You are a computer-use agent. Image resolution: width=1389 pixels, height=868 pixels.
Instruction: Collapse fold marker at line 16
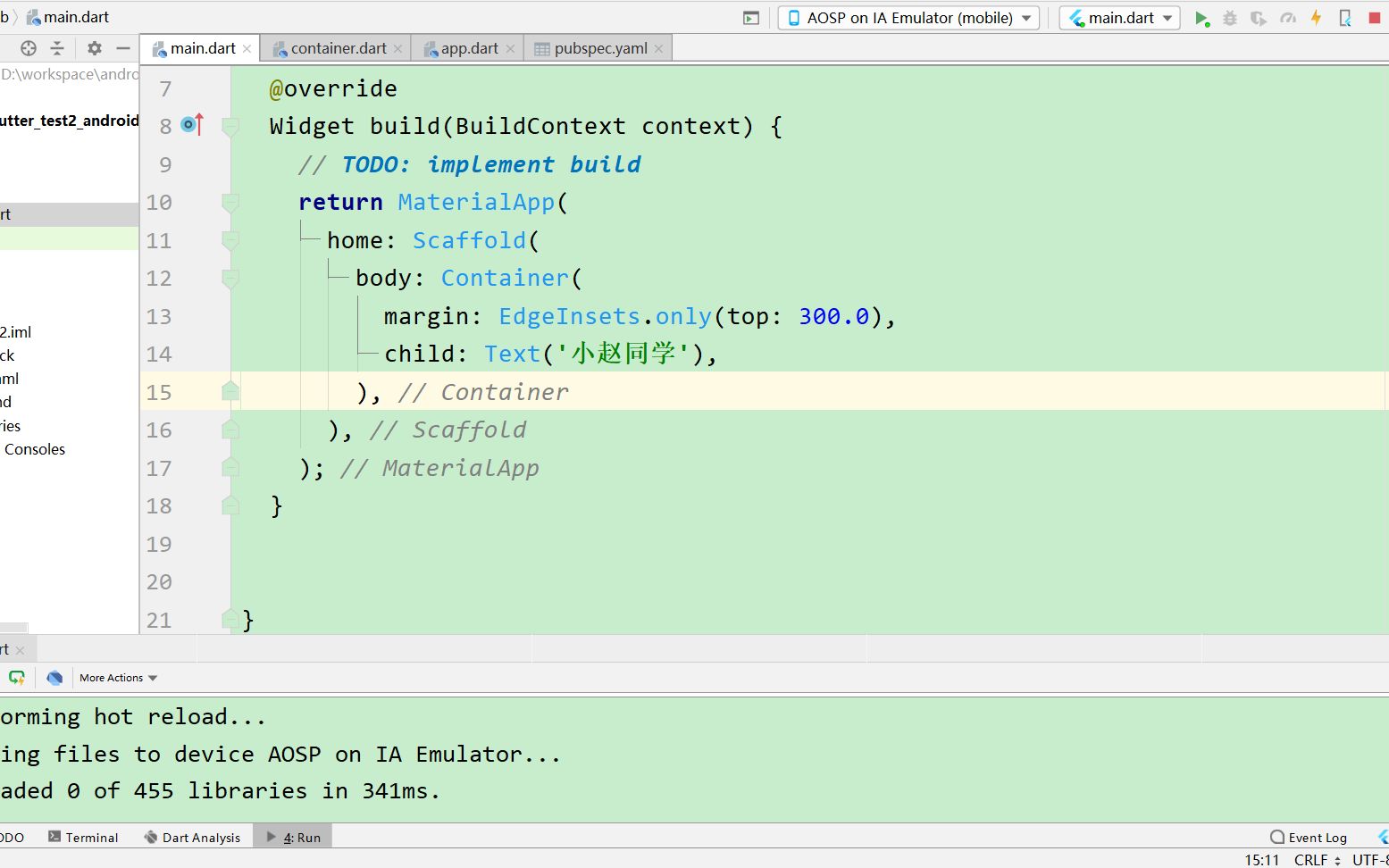tap(230, 429)
